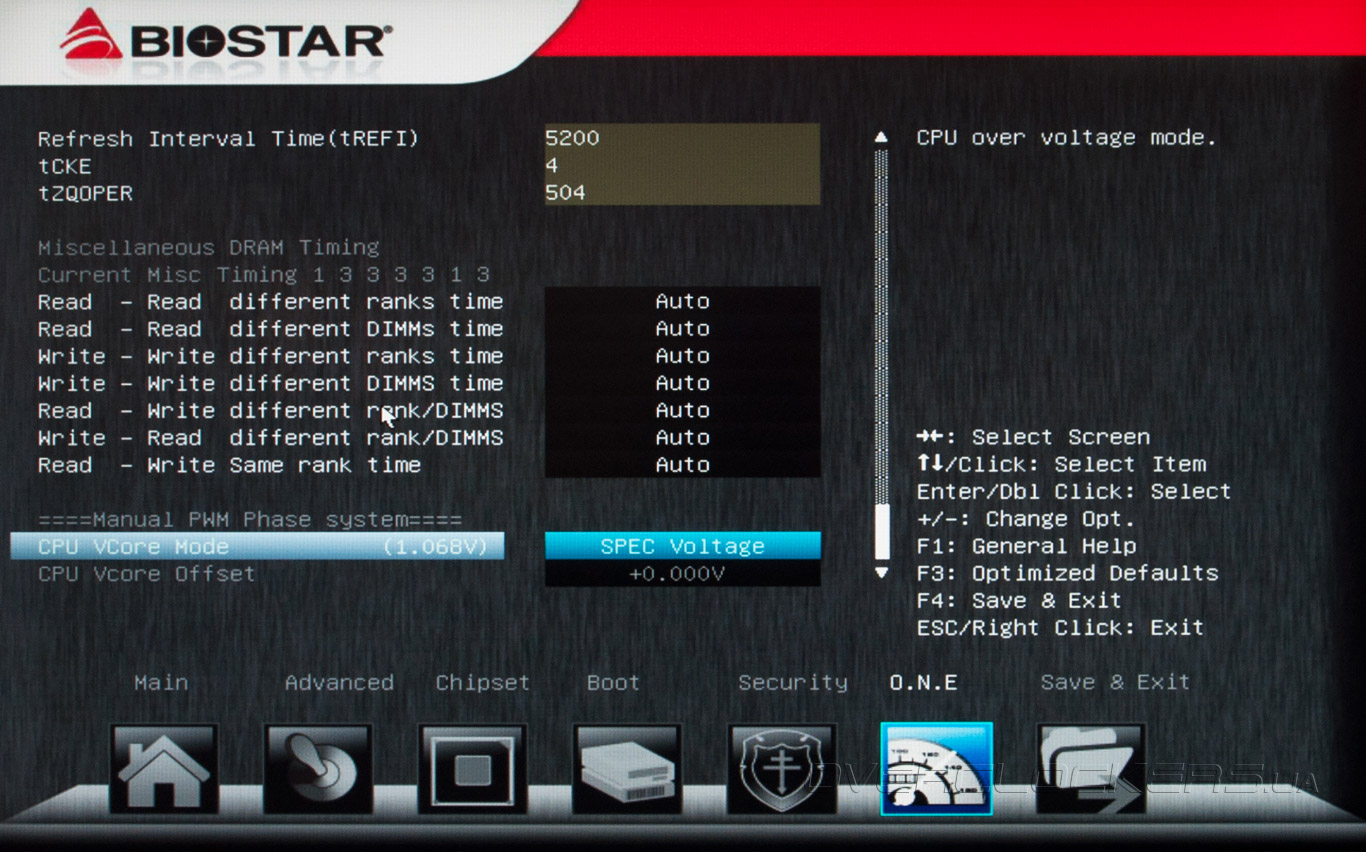Open Auto dropdown for Read-Read different ranks time
Viewport: 1366px width, 852px height.
tap(682, 301)
